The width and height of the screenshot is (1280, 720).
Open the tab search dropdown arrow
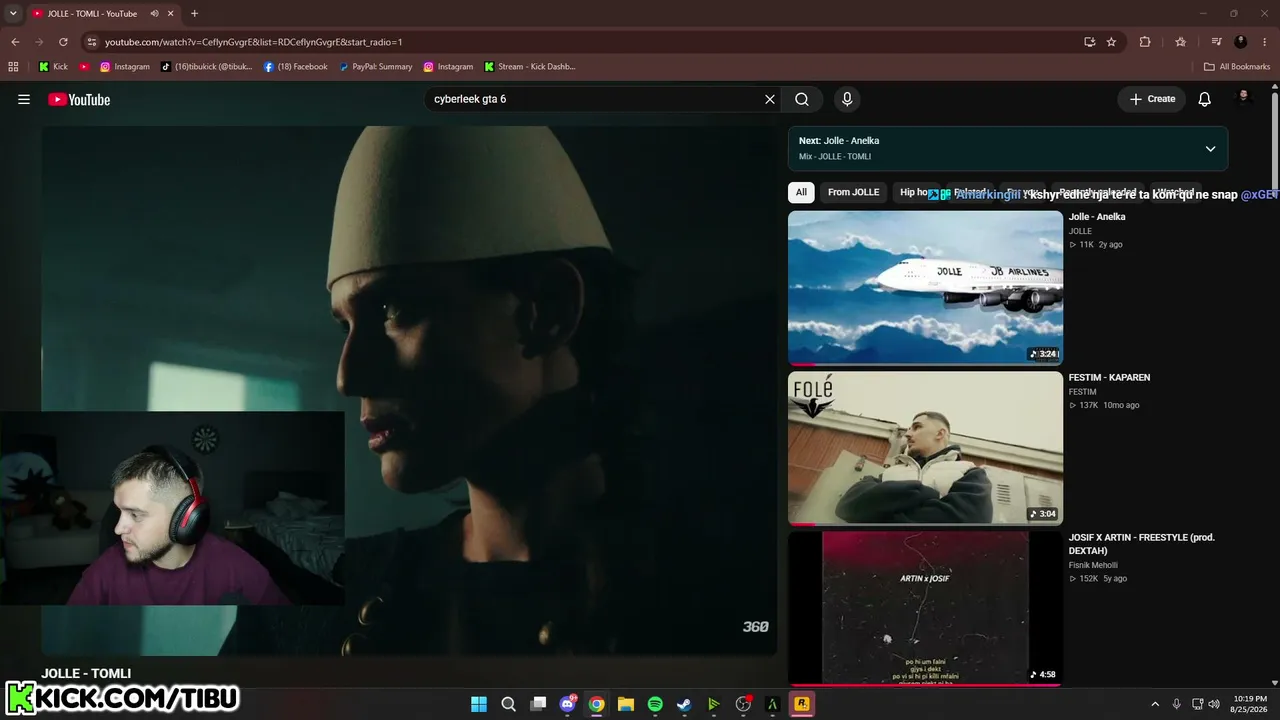[13, 14]
